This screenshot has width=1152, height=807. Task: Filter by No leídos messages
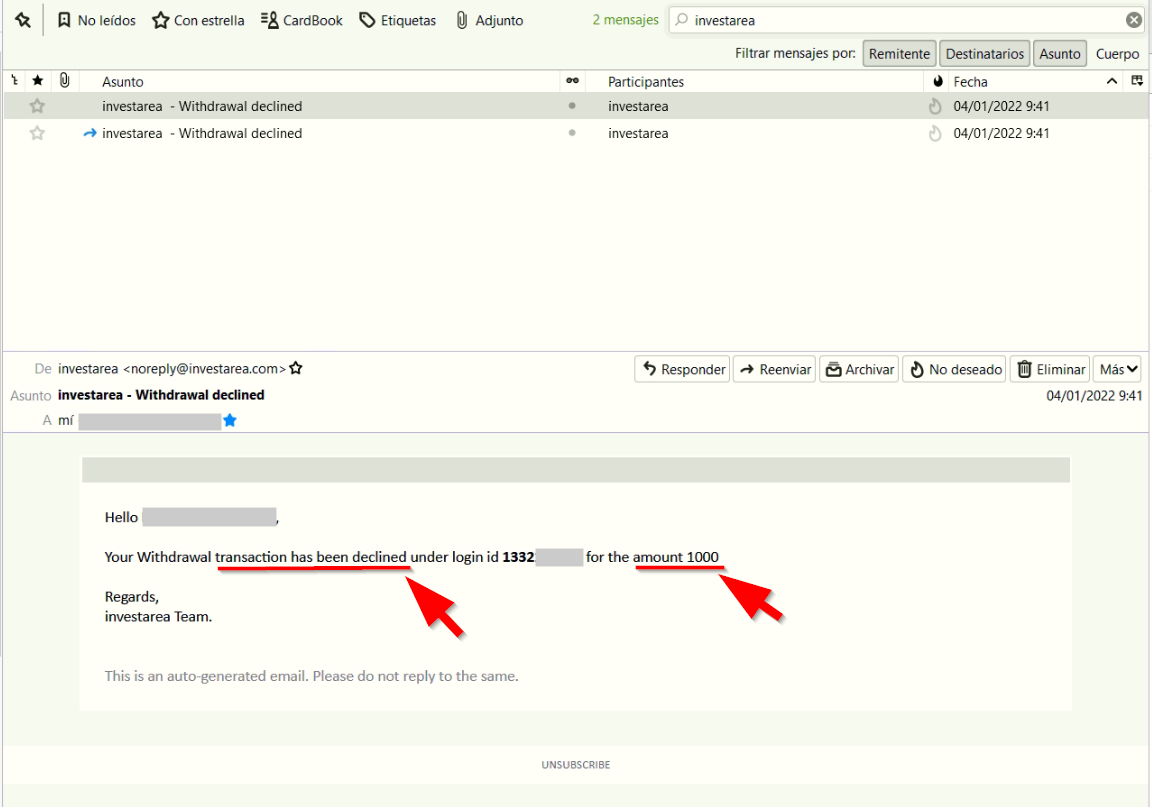click(96, 21)
